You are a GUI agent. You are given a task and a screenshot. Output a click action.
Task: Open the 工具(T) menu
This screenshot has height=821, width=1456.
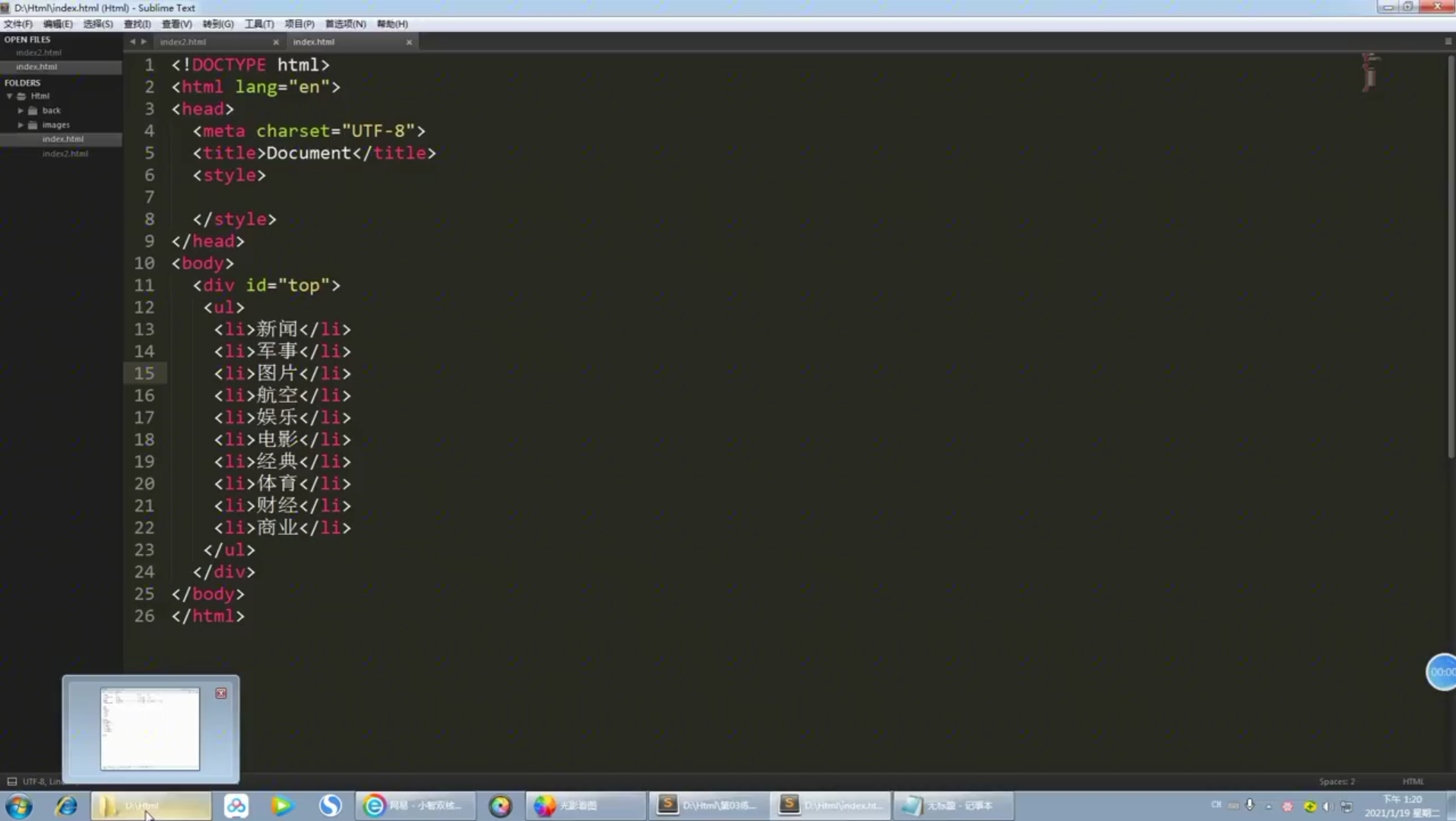tap(259, 24)
